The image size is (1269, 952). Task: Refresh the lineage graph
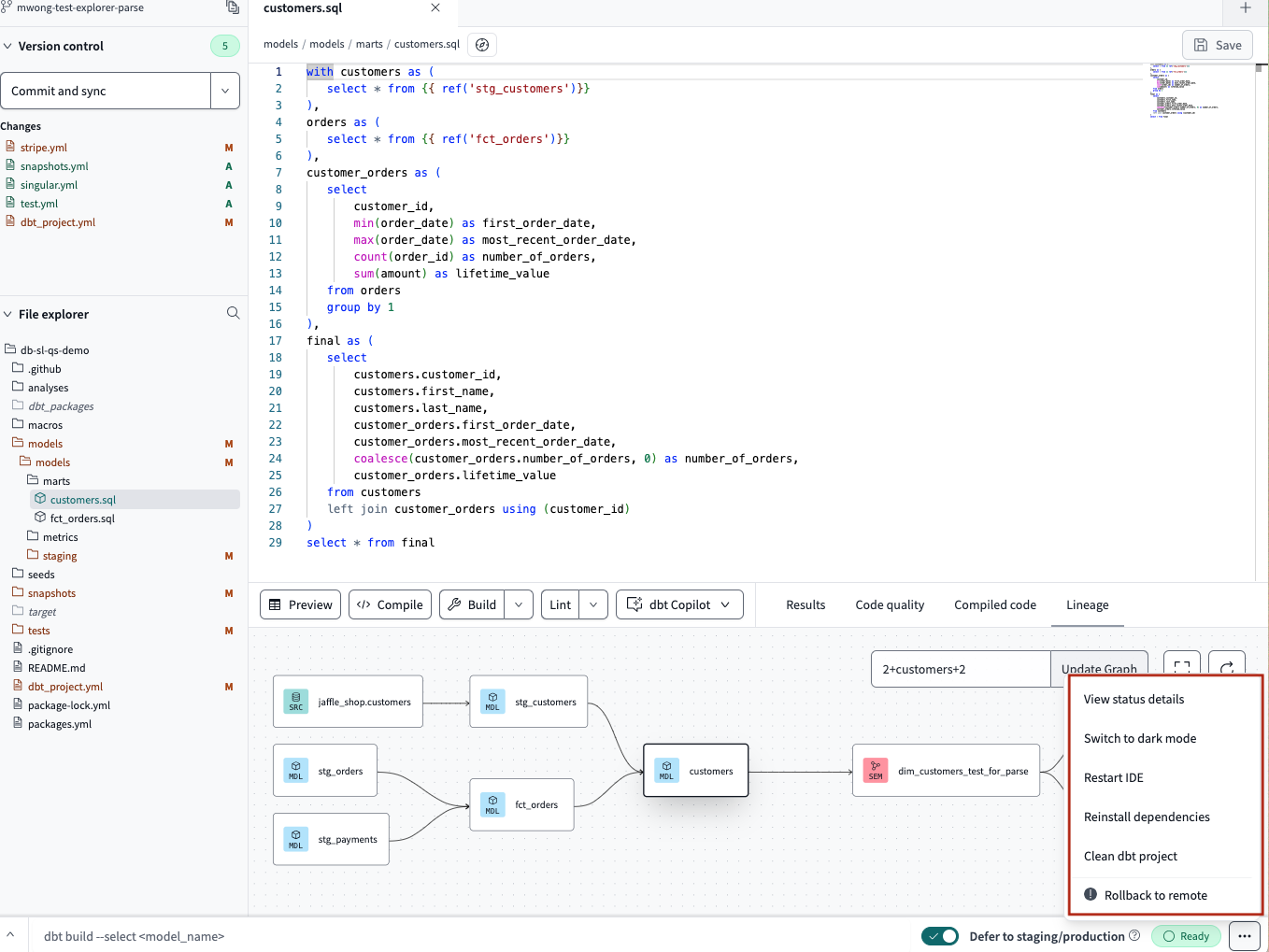click(x=1226, y=664)
